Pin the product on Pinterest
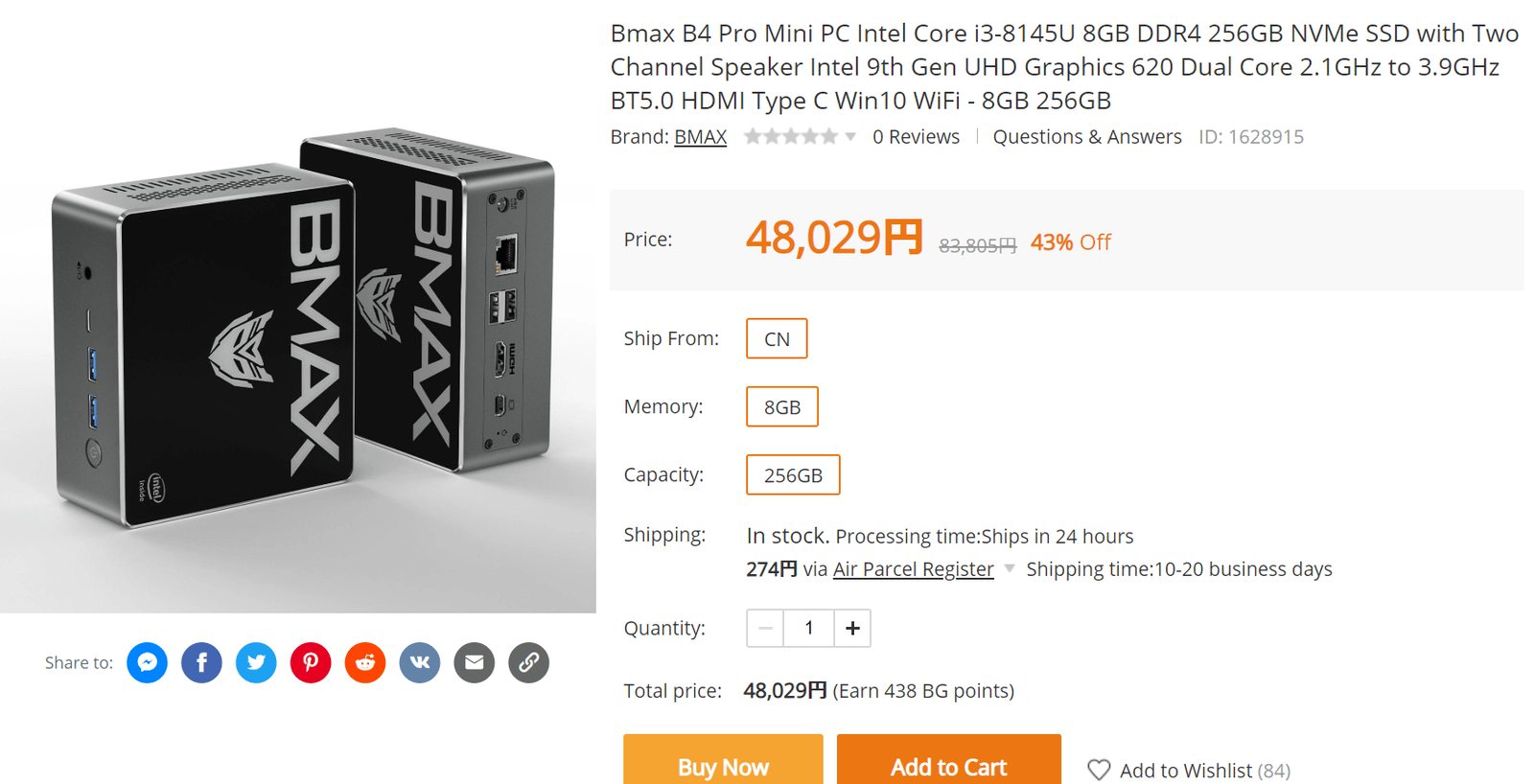Screen dimensions: 1534x784 (x=311, y=662)
